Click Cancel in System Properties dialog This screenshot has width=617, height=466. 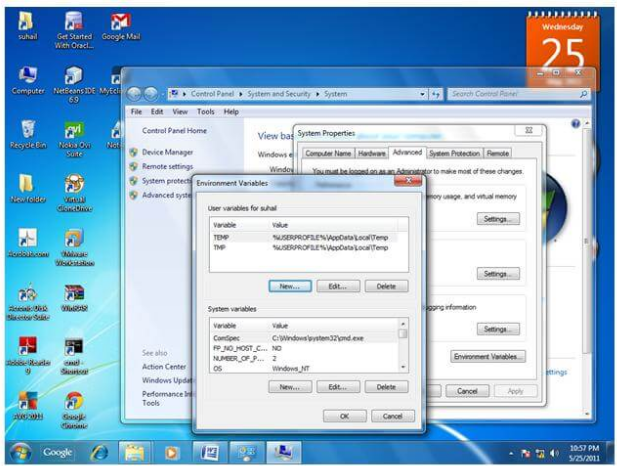pos(467,391)
